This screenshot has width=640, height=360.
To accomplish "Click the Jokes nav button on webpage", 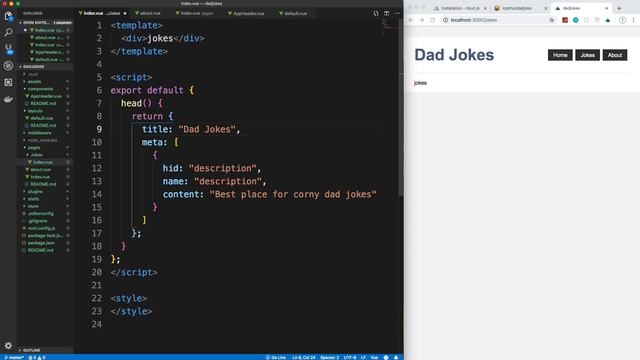I will 587,55.
